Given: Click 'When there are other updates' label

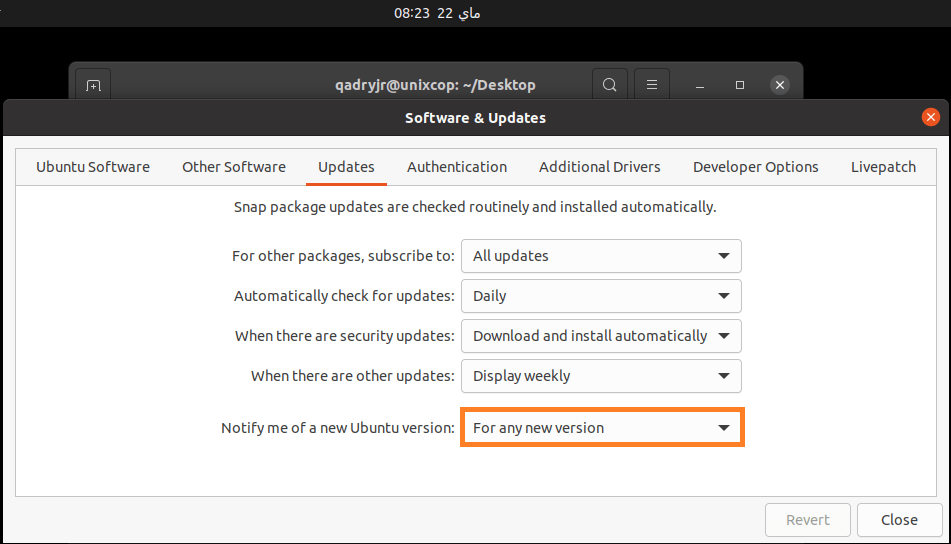Looking at the screenshot, I should (x=352, y=376).
